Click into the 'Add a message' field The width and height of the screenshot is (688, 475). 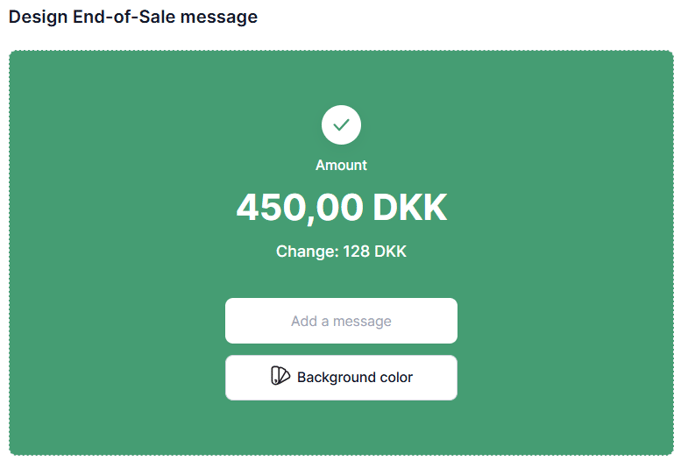(x=341, y=321)
